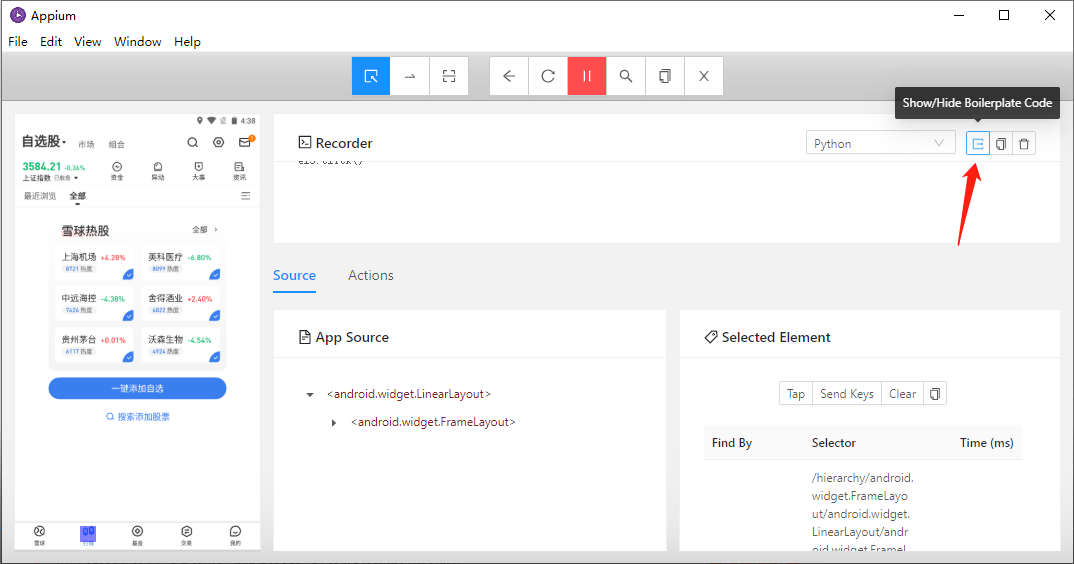Switch to the Actions tab
Screen dimensions: 1074x564
click(x=371, y=275)
